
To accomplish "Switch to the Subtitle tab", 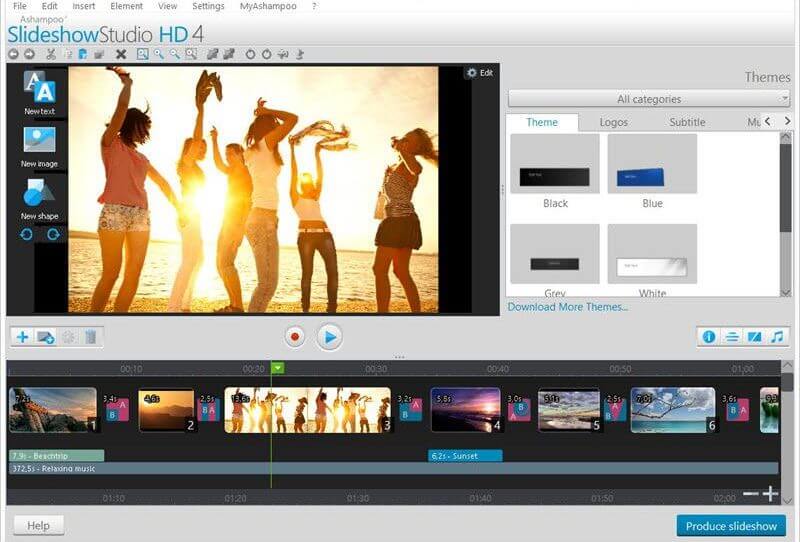I will coord(687,122).
